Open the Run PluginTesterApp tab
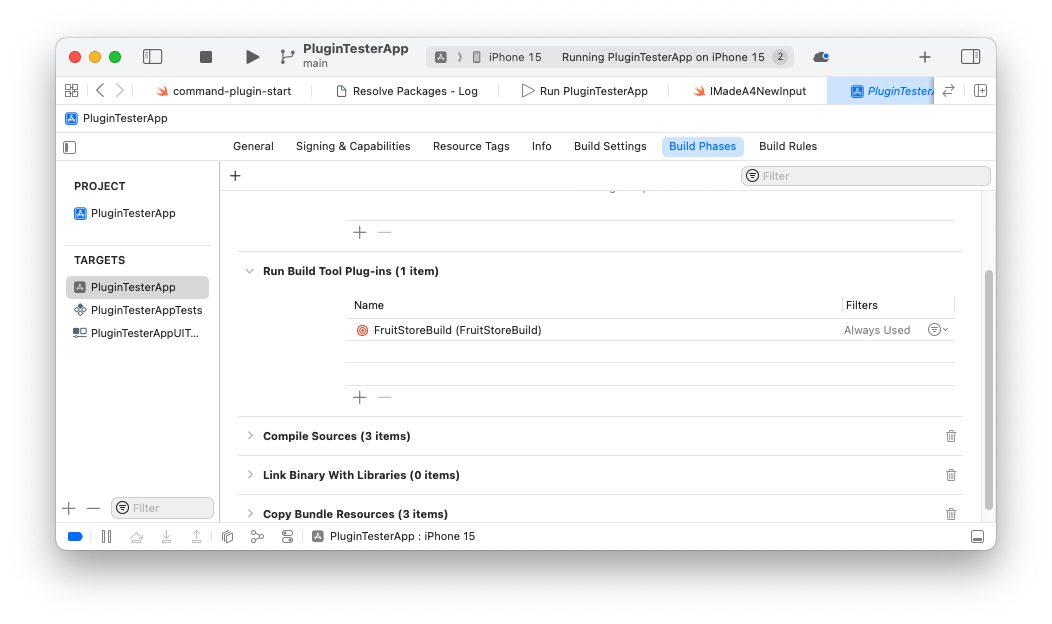 click(x=585, y=91)
